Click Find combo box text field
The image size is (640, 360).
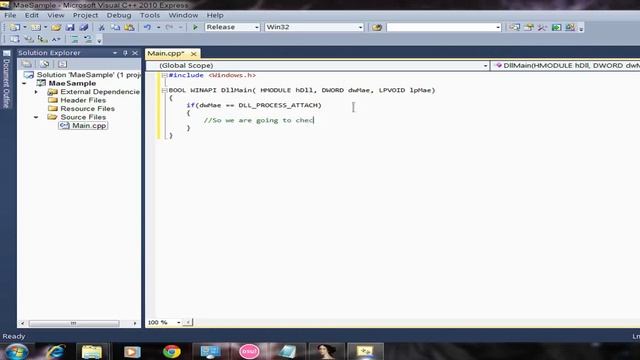click(440, 27)
